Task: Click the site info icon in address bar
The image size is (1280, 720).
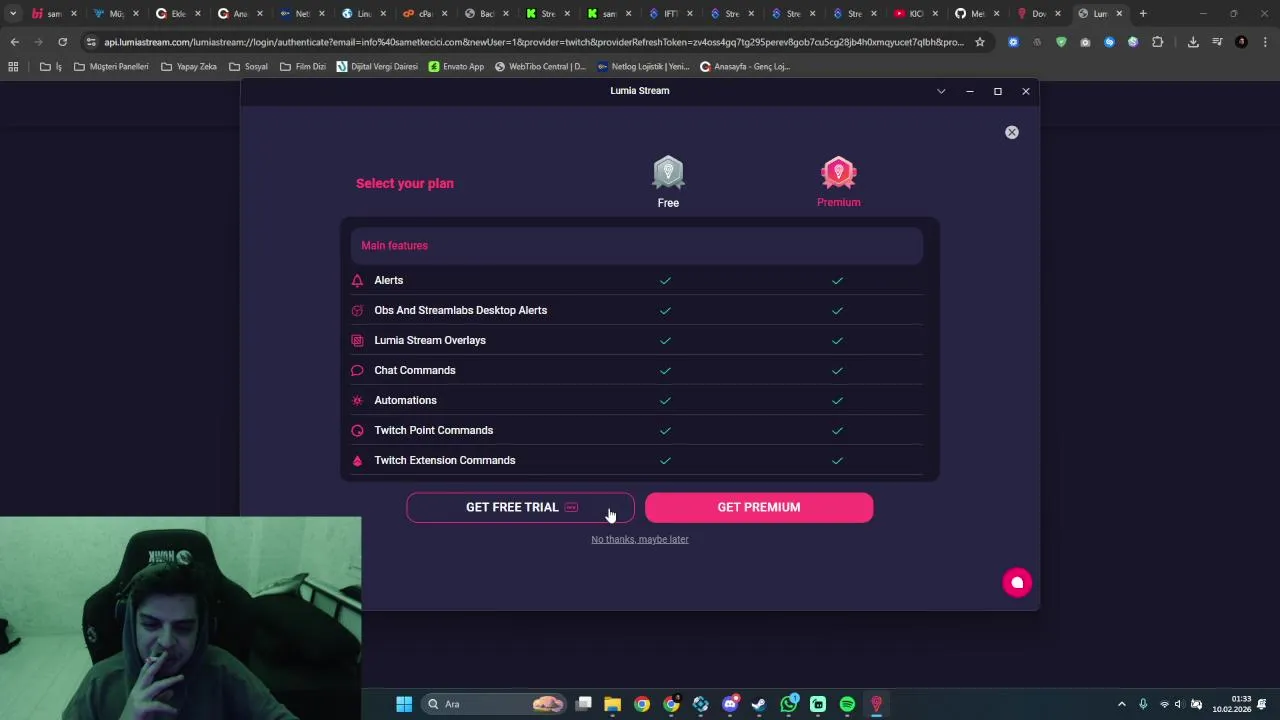Action: click(x=91, y=42)
